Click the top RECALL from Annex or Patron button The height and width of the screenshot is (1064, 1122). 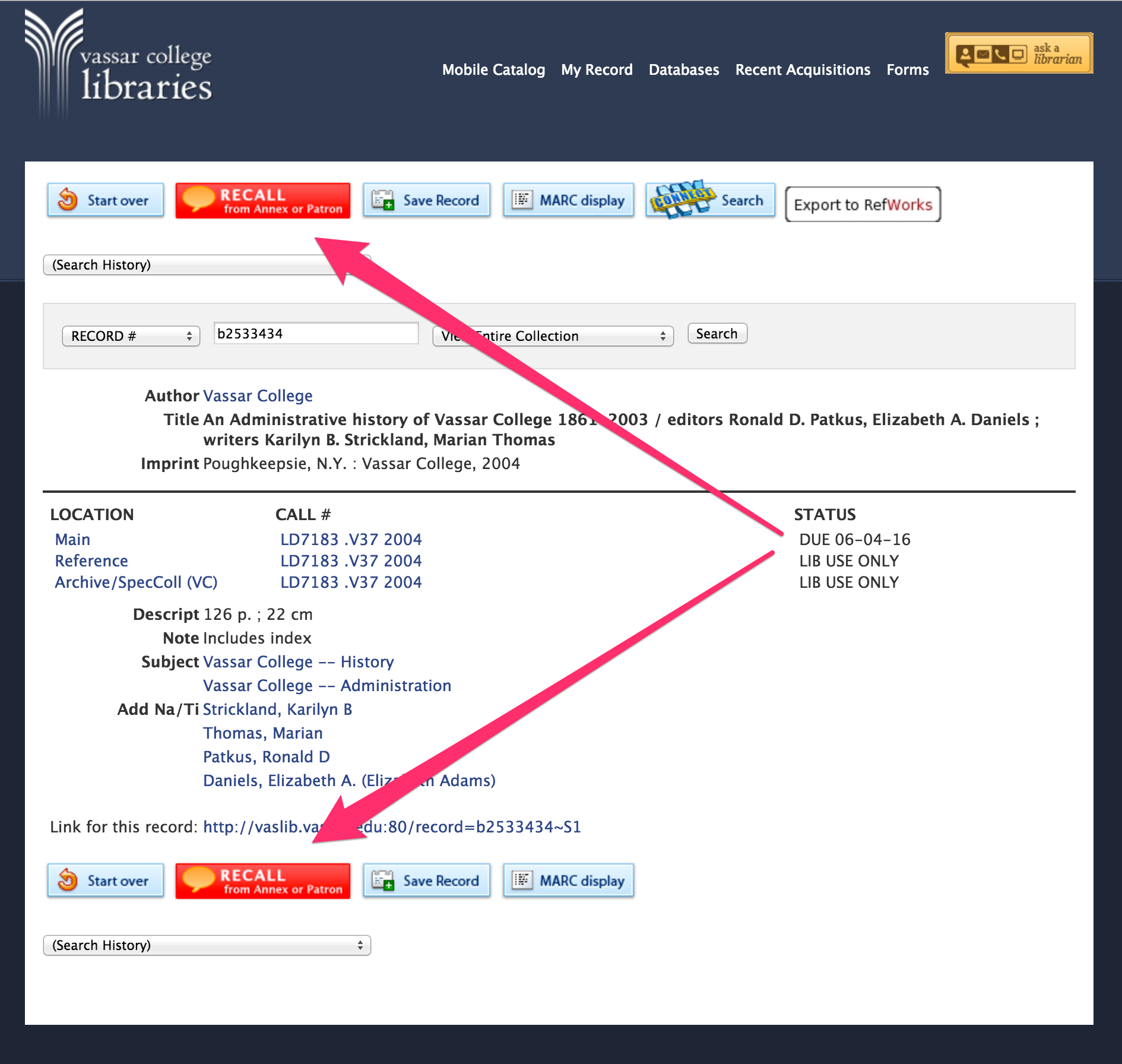[263, 201]
